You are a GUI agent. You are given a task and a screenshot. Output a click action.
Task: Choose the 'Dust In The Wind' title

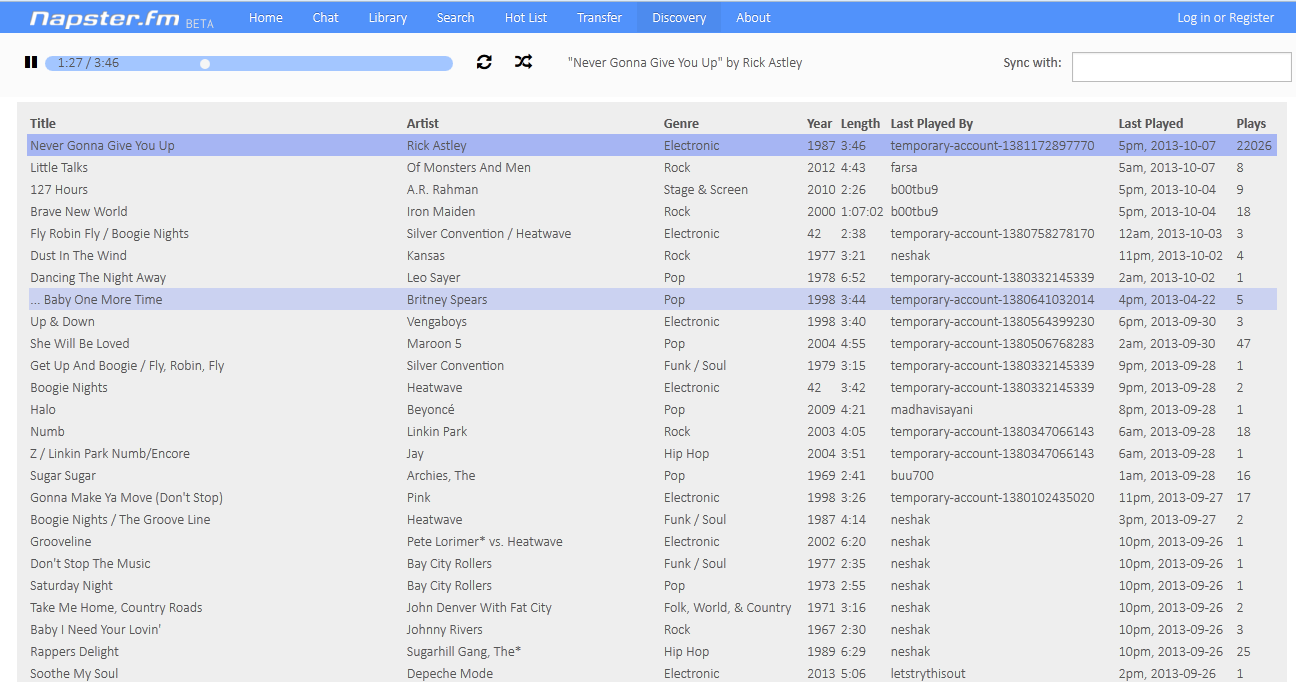78,256
